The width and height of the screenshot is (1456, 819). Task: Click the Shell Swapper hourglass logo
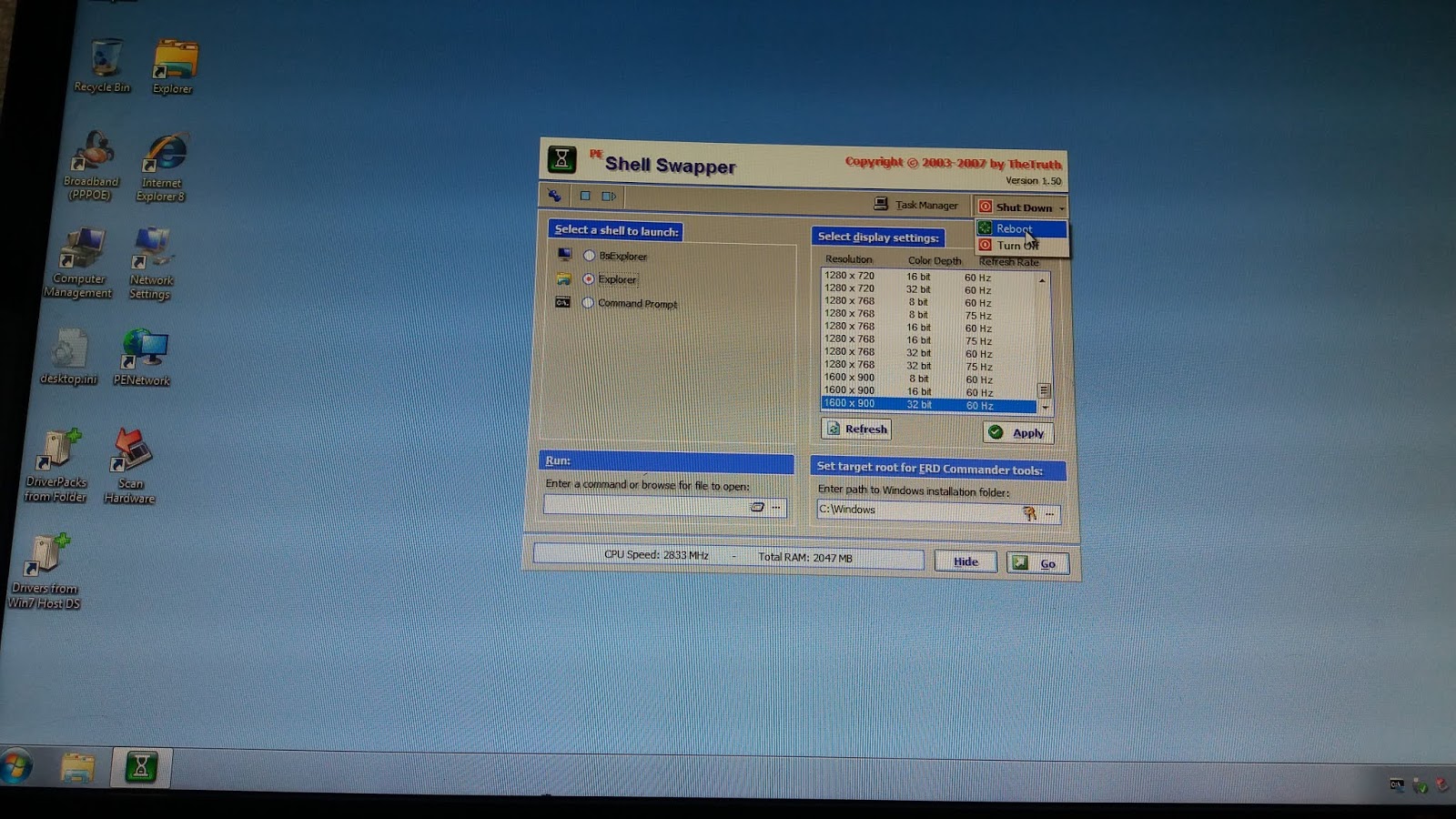[561, 159]
